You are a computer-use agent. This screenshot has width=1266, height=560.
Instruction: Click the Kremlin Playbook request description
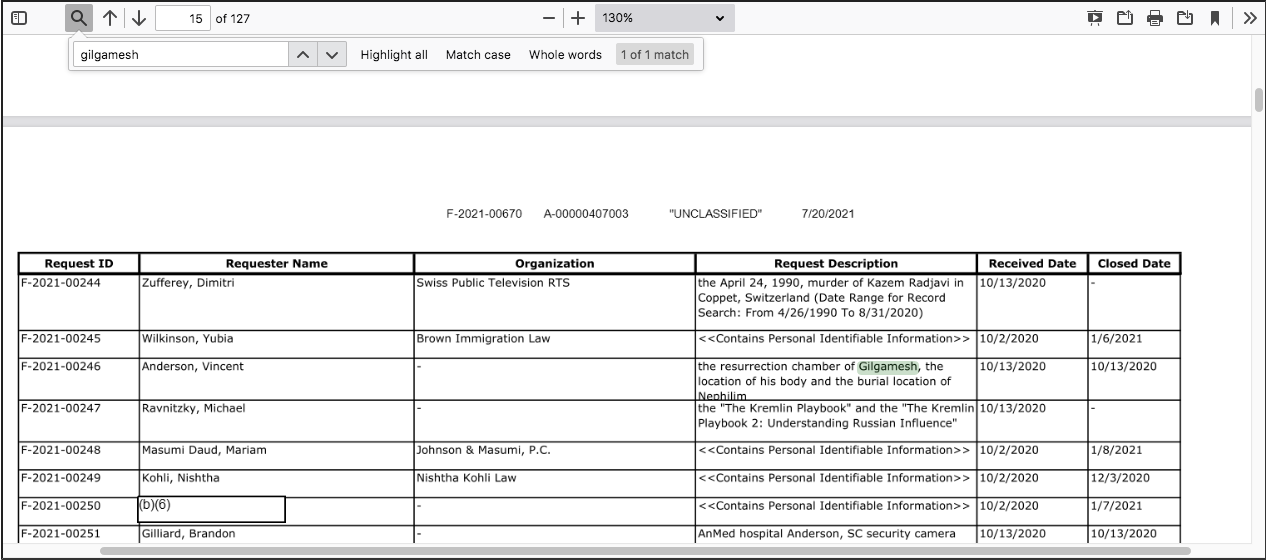point(836,416)
